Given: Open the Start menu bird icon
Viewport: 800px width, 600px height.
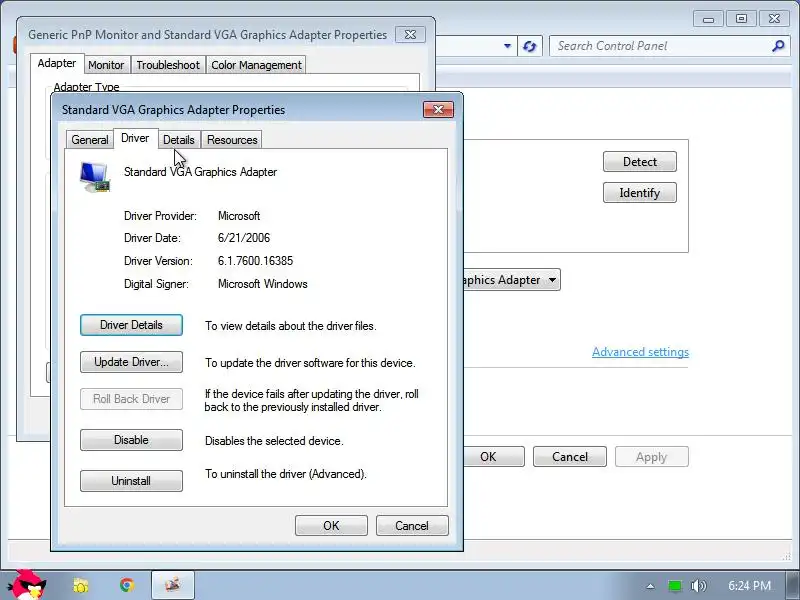Looking at the screenshot, I should tap(29, 584).
